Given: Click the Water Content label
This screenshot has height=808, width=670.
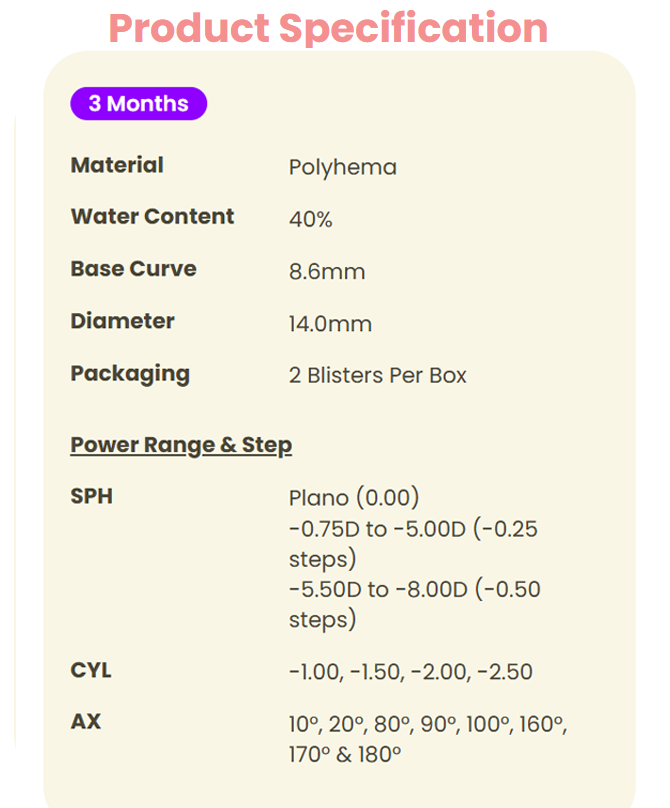Looking at the screenshot, I should (x=152, y=217).
